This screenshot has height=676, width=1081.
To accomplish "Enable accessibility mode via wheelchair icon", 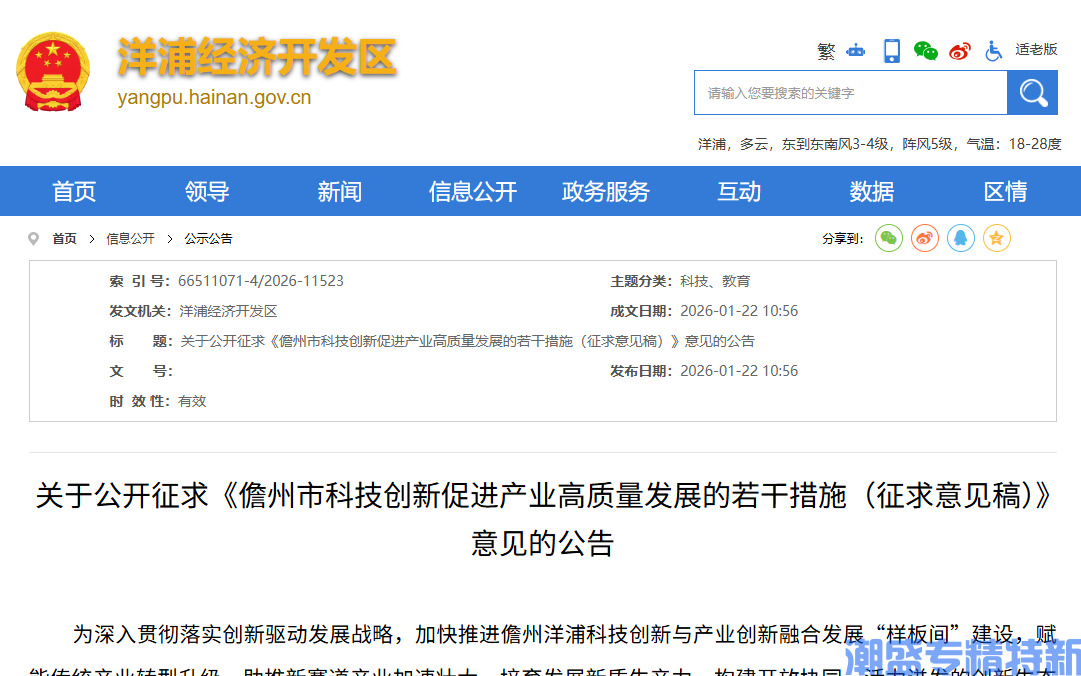I will click(x=993, y=51).
